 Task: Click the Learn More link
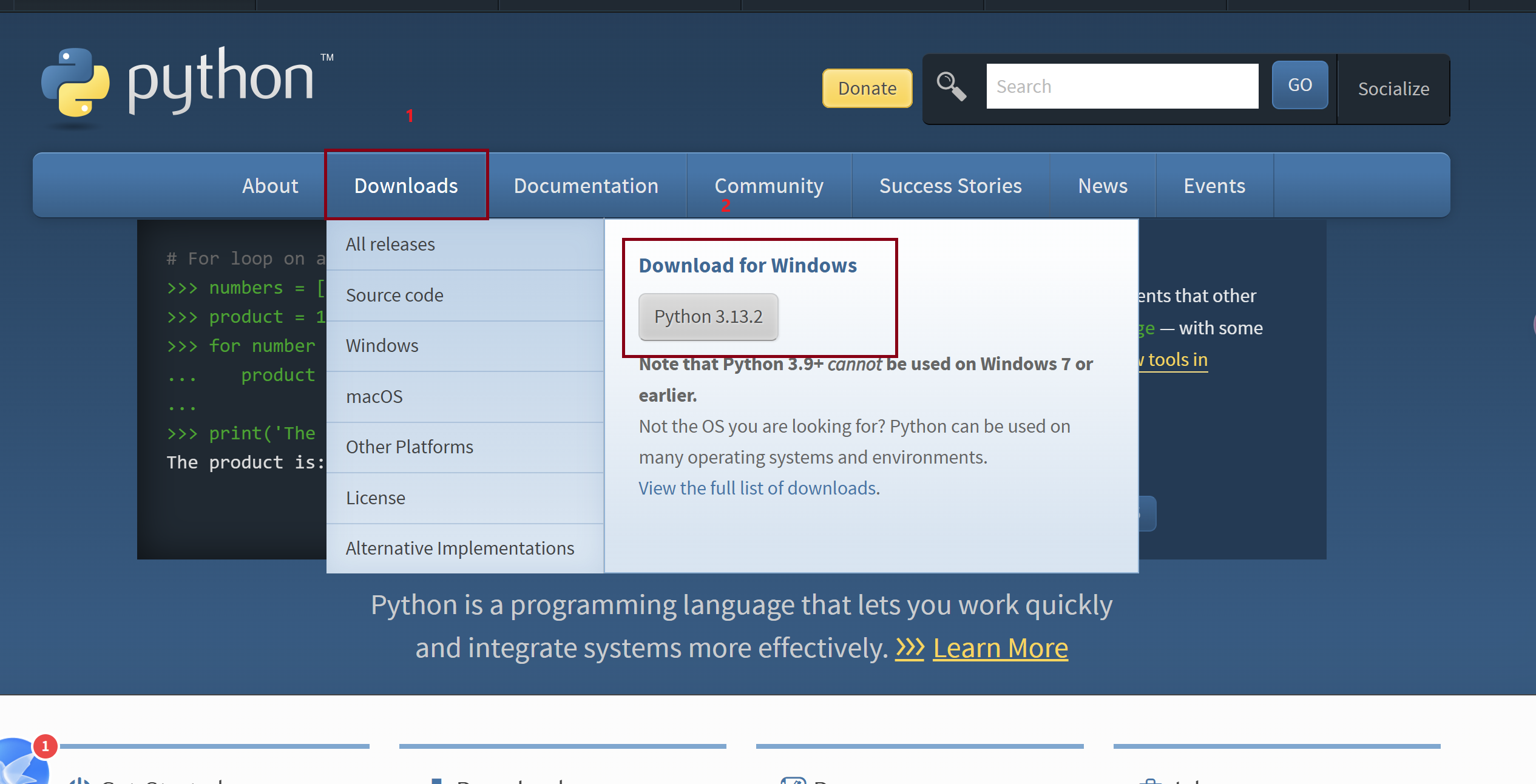[x=1000, y=648]
